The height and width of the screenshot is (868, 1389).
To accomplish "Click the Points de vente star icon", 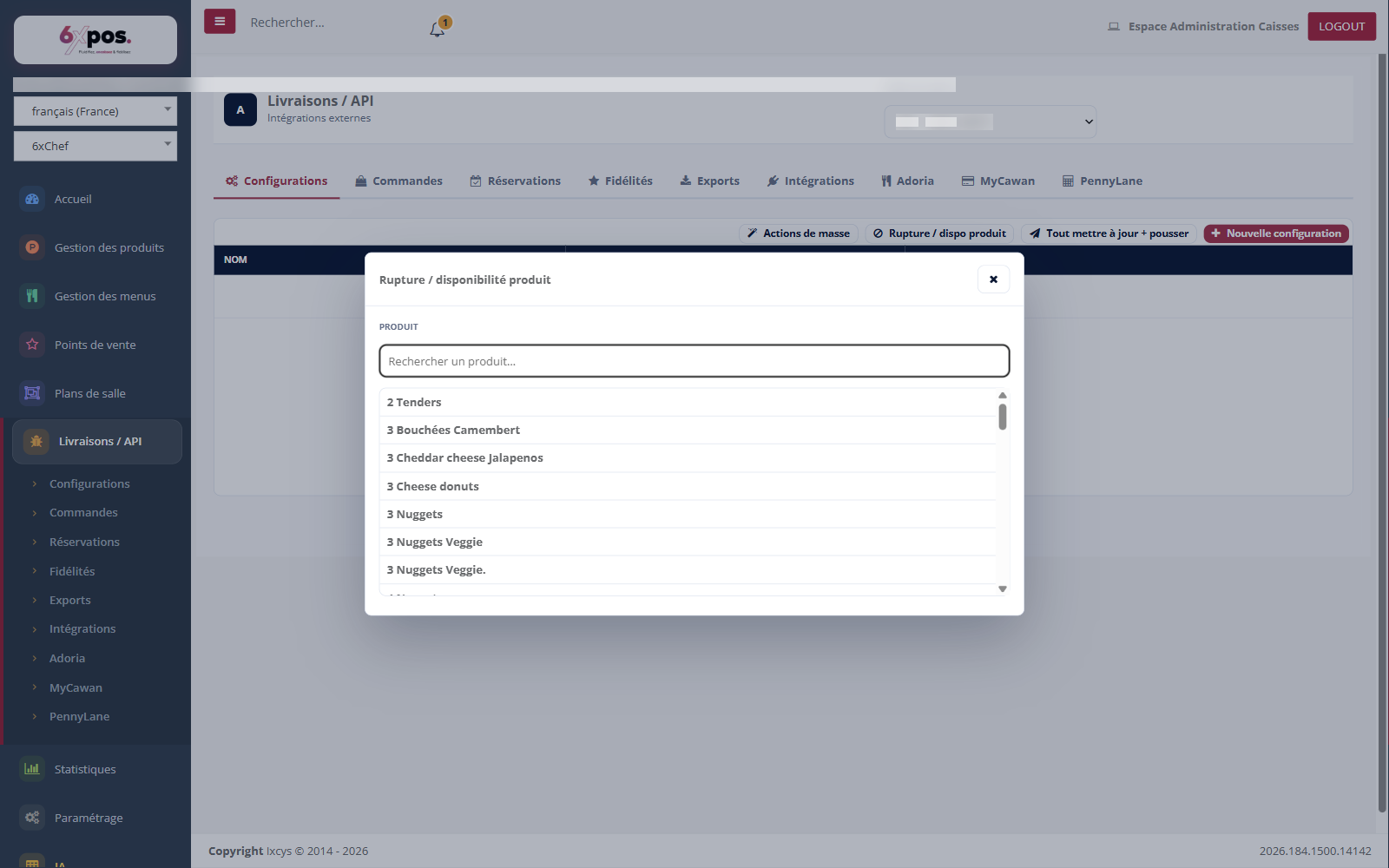I will point(32,345).
